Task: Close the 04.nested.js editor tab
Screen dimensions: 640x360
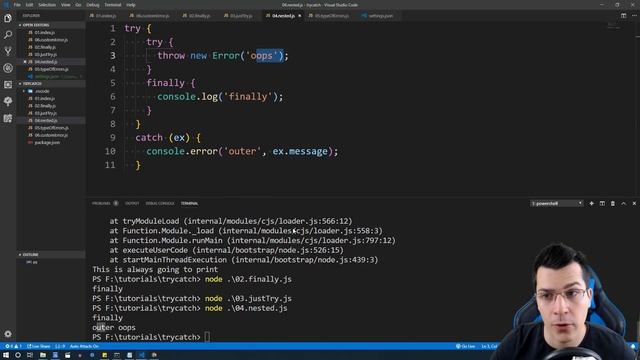Action: pos(300,16)
